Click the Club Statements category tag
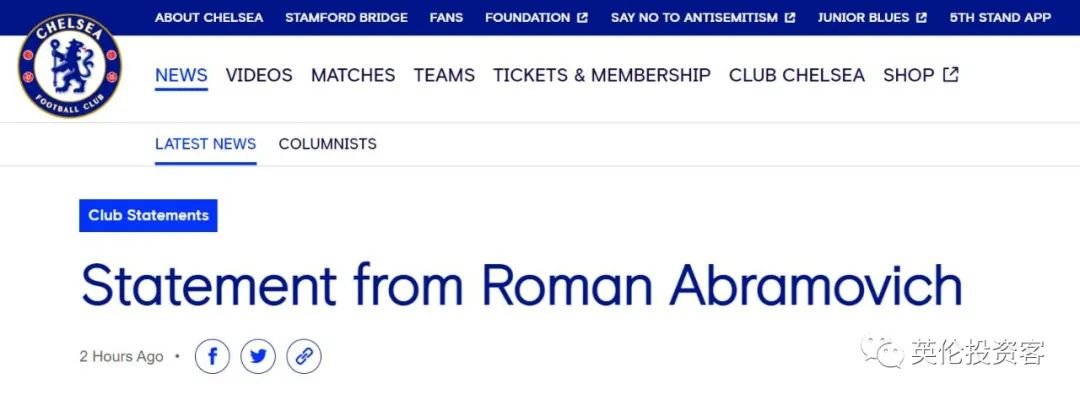Screen dimensions: 1080x400 (x=148, y=215)
